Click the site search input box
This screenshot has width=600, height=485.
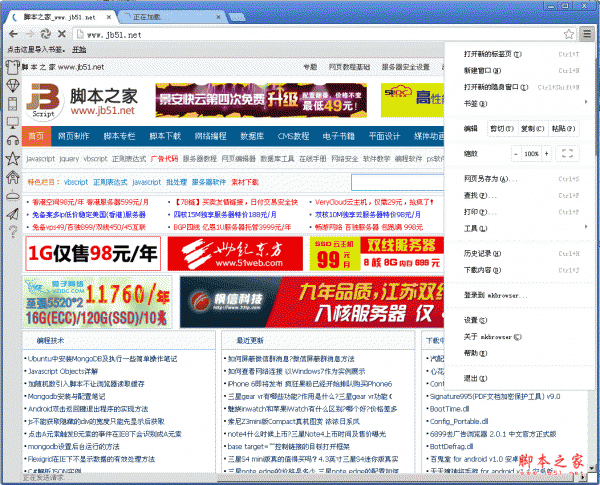point(397,183)
